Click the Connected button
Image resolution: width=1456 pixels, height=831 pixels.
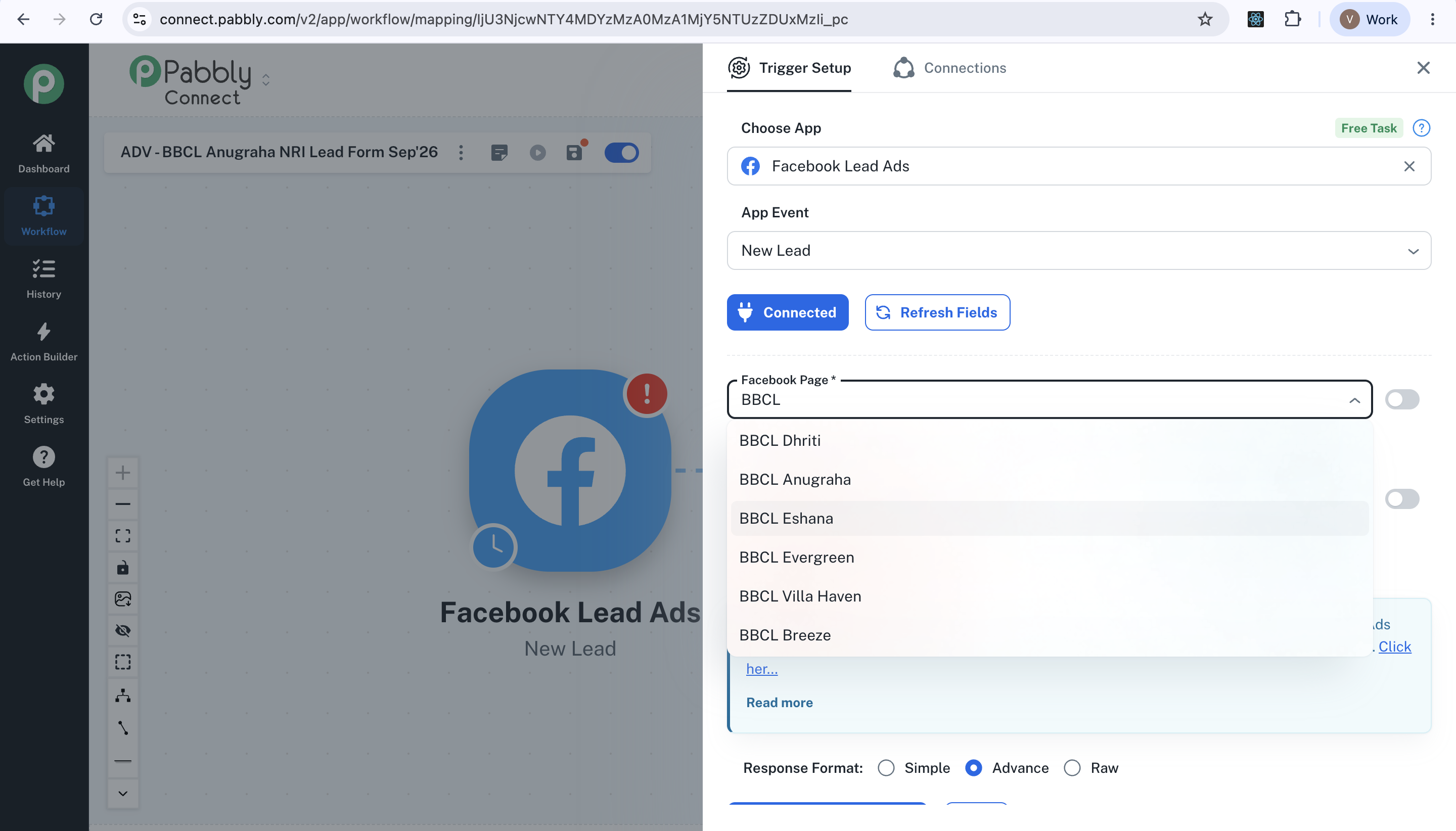788,312
